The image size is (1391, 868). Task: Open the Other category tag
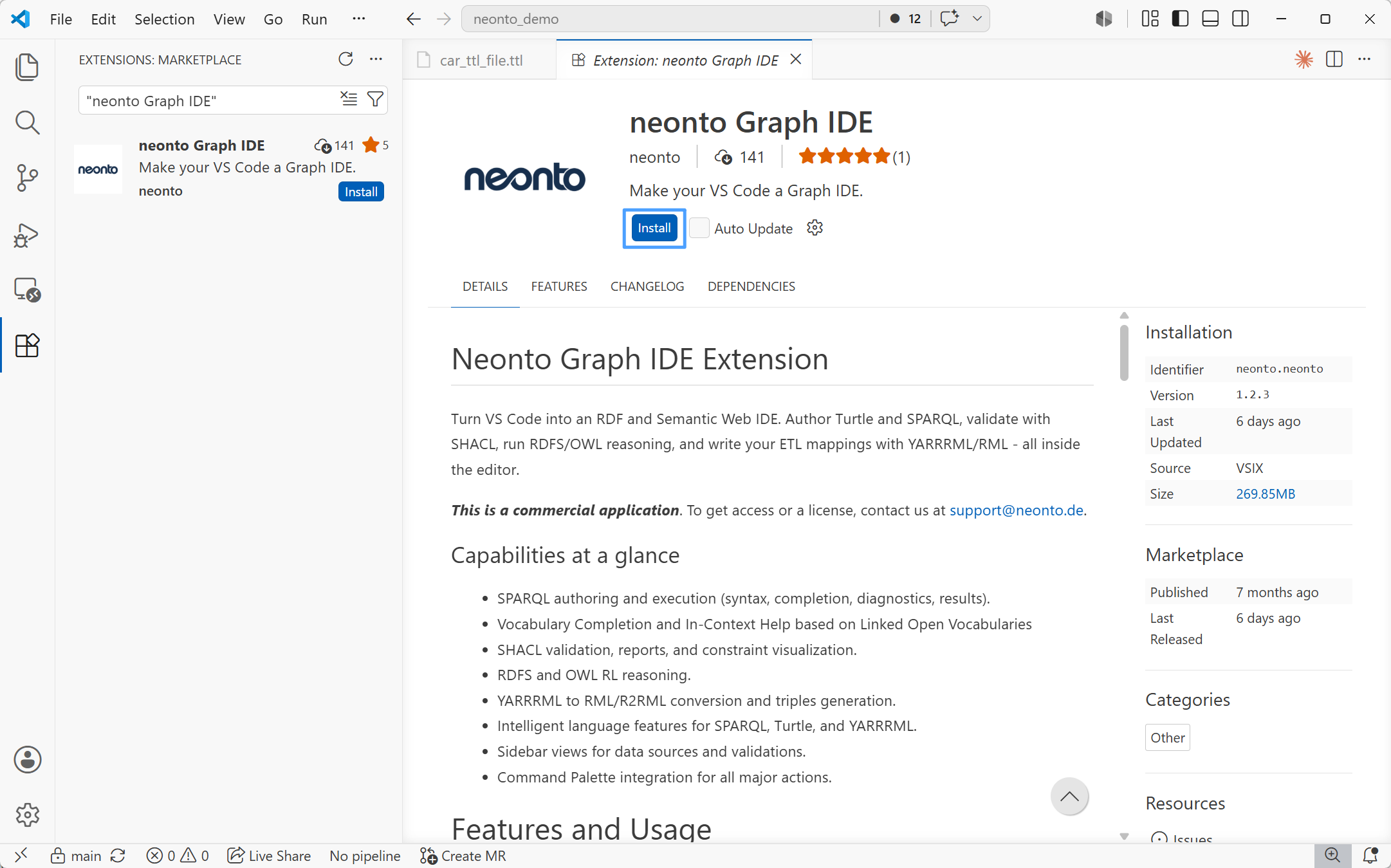pyautogui.click(x=1167, y=737)
